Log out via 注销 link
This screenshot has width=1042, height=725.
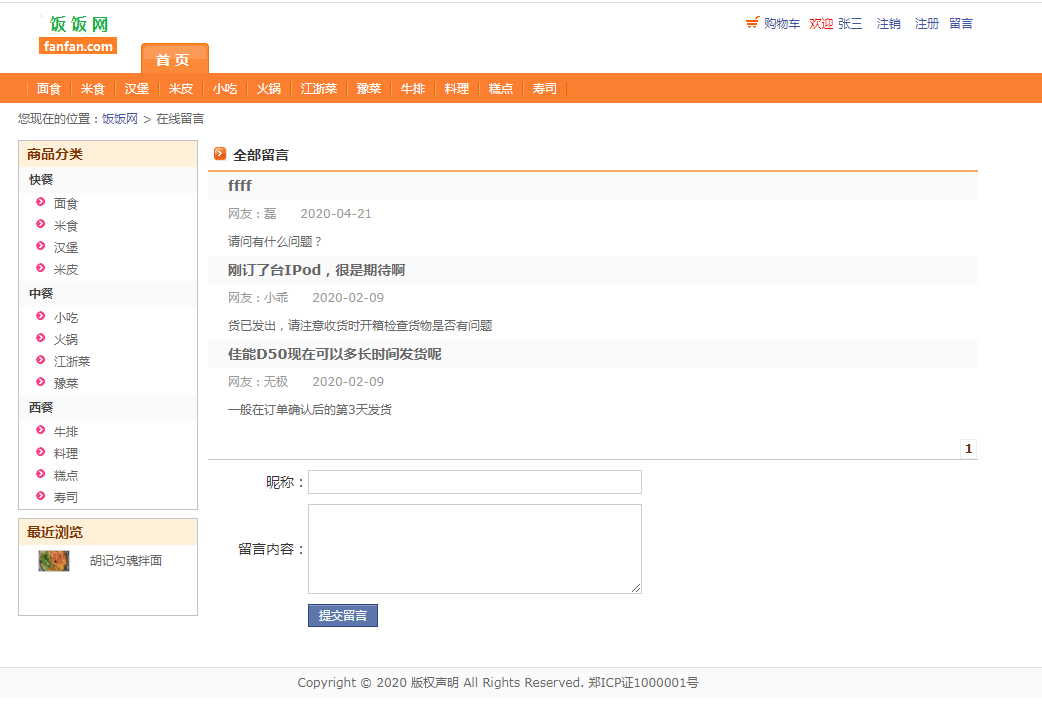[888, 24]
